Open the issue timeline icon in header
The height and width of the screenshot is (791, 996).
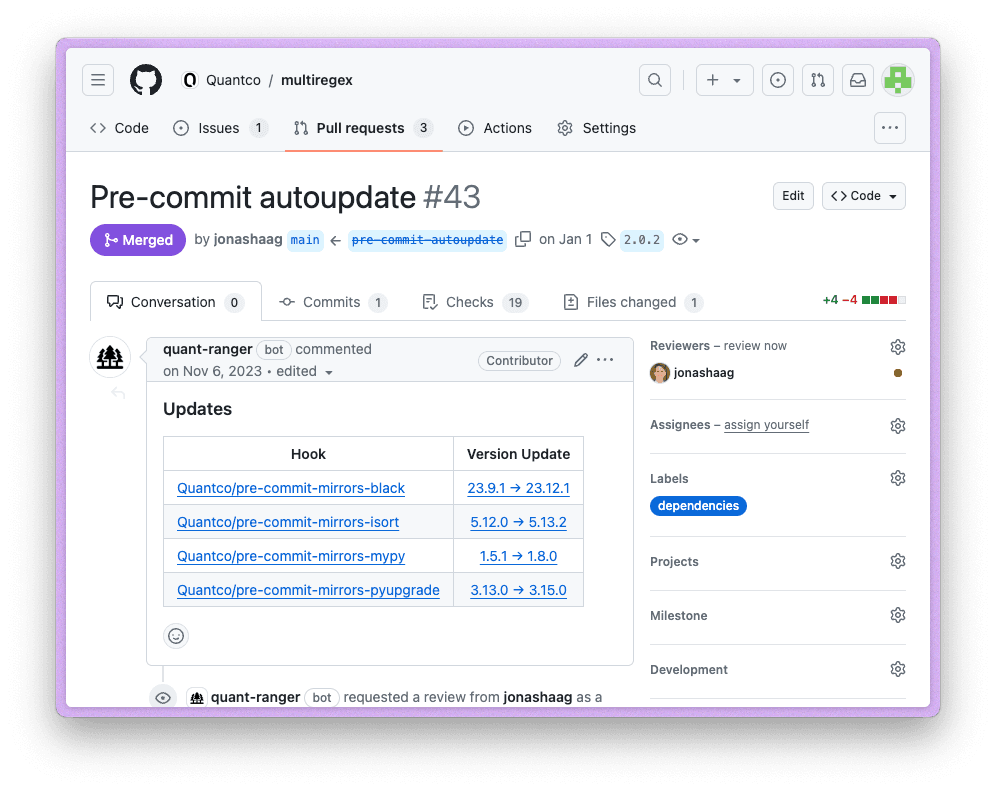(x=778, y=80)
